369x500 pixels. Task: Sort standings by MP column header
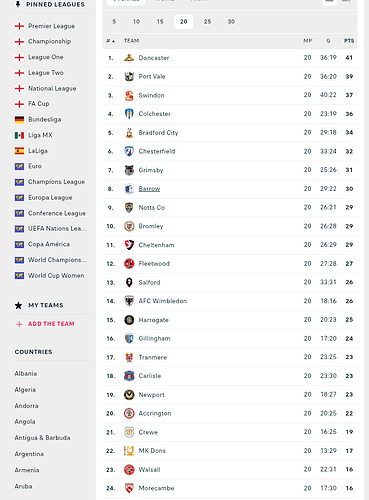point(307,41)
